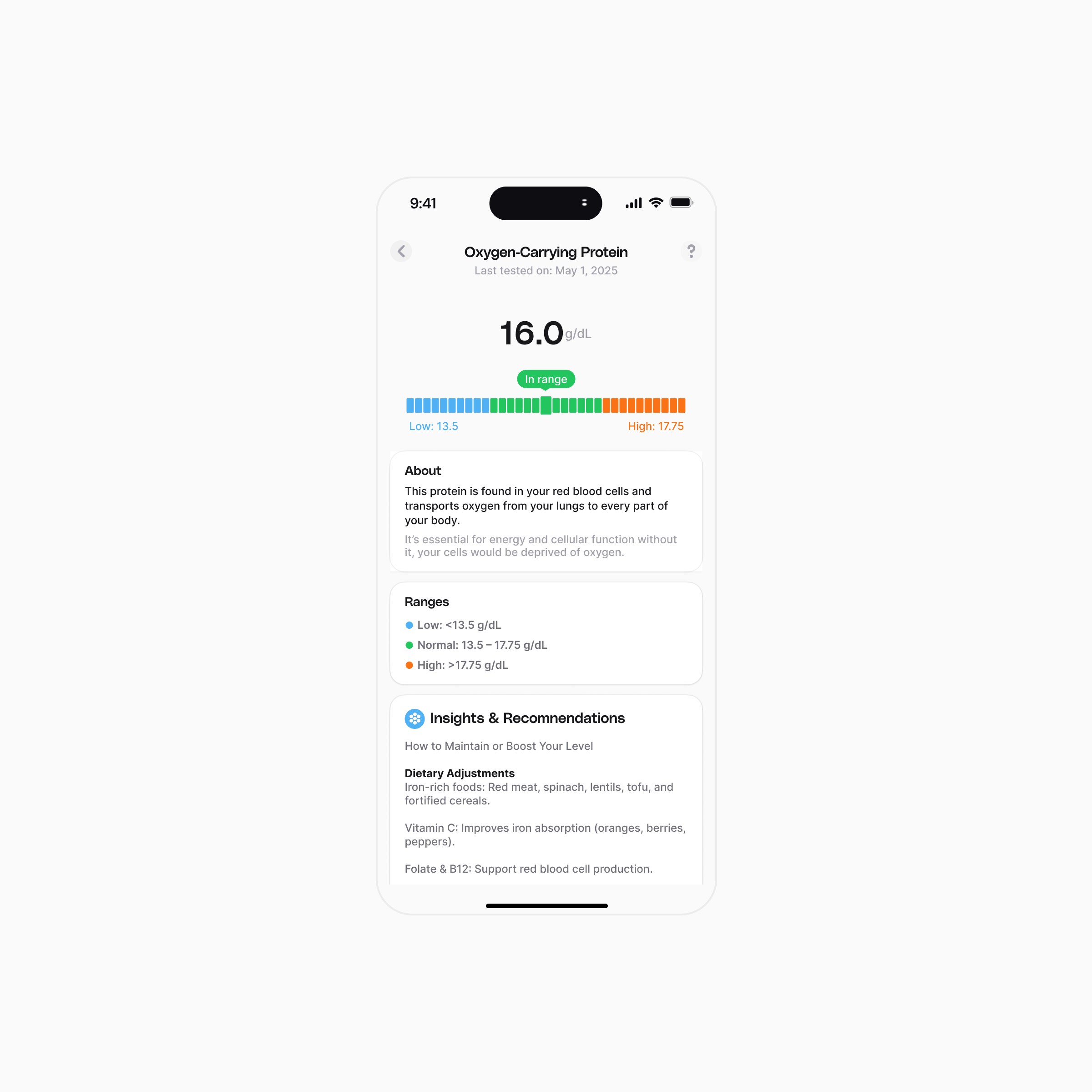Tap the Insights & Recomendations heading

coord(527,718)
